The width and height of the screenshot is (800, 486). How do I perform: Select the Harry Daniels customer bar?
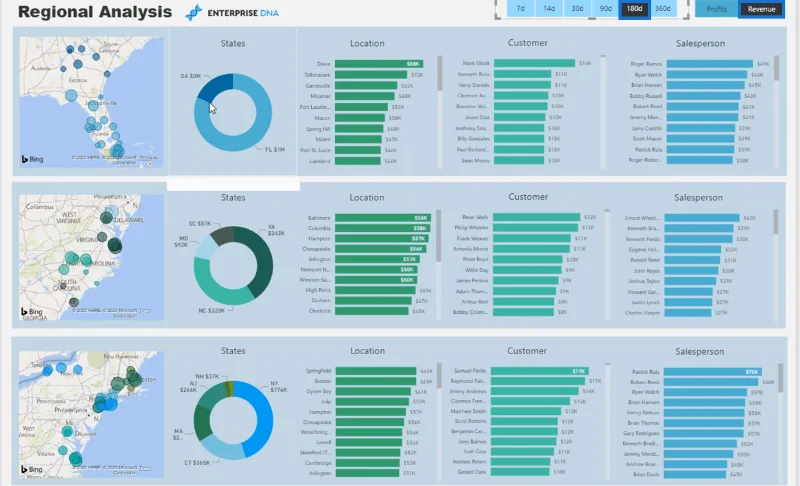(522, 85)
